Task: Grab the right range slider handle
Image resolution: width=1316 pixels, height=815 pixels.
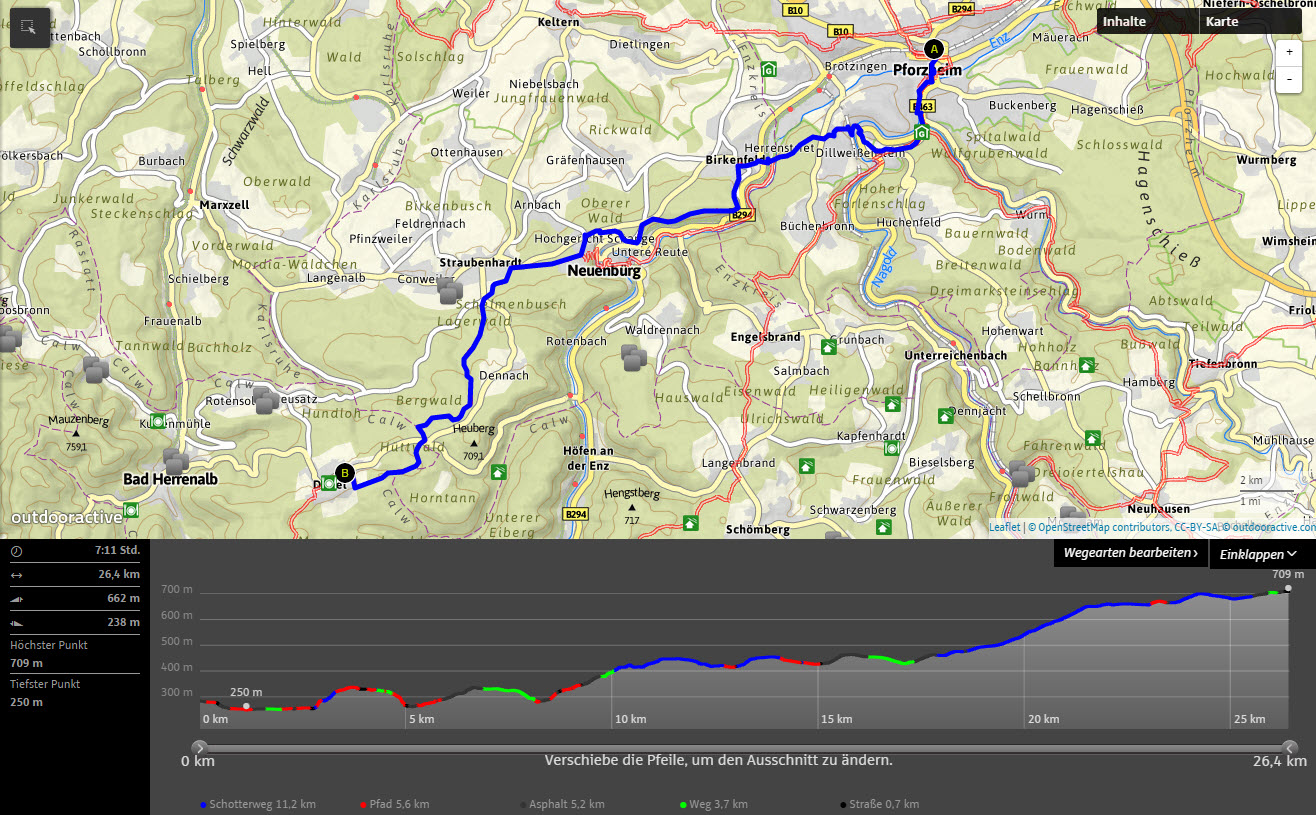Action: tap(1290, 746)
